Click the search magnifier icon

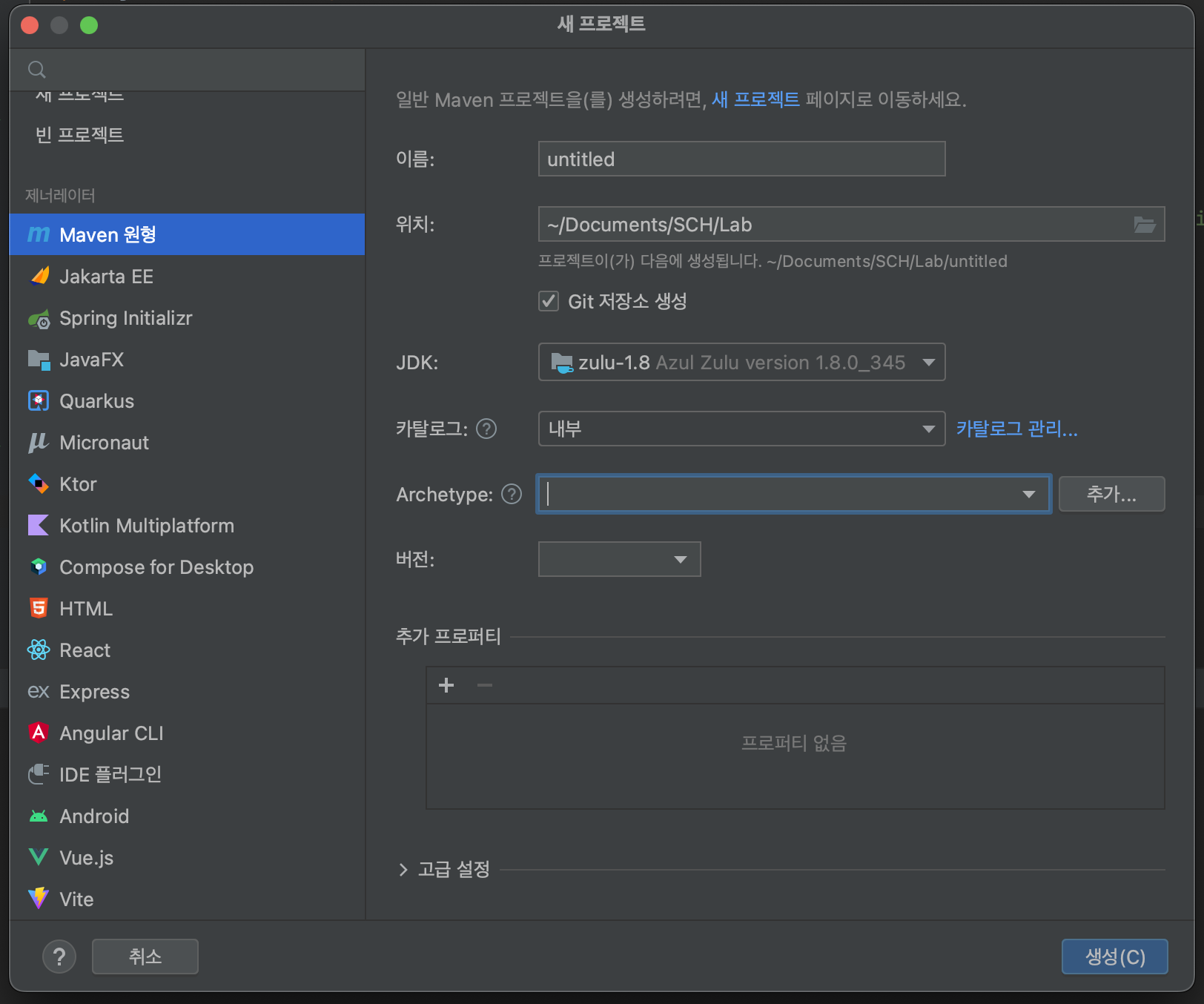[36, 70]
